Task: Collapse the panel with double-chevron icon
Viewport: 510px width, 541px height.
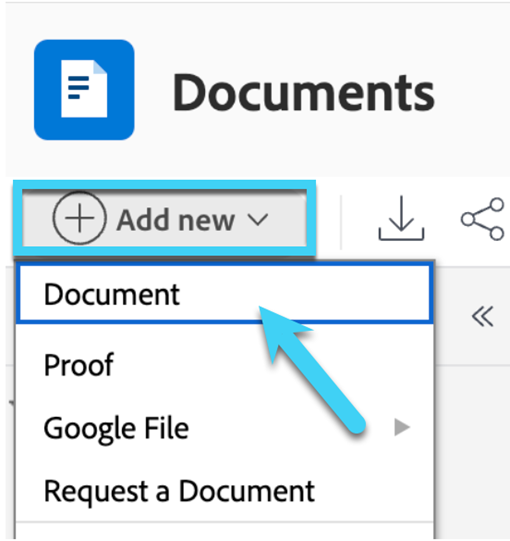Action: (483, 316)
